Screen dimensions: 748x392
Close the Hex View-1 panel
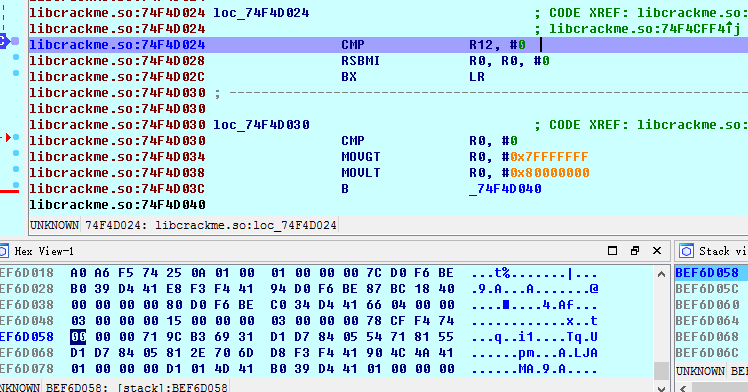coord(657,251)
